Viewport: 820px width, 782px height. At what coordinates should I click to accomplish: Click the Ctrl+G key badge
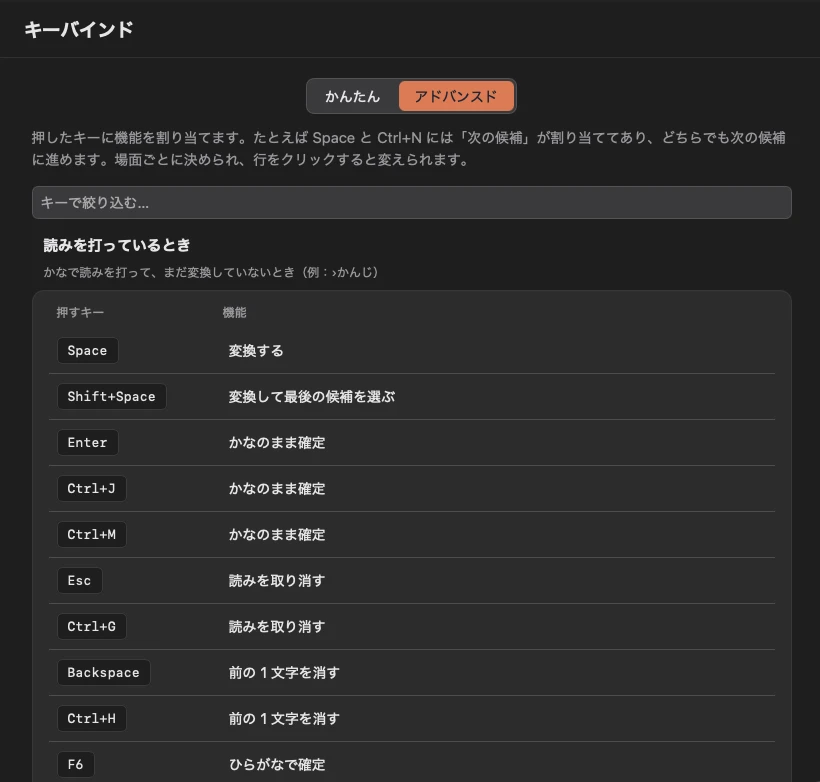click(92, 627)
